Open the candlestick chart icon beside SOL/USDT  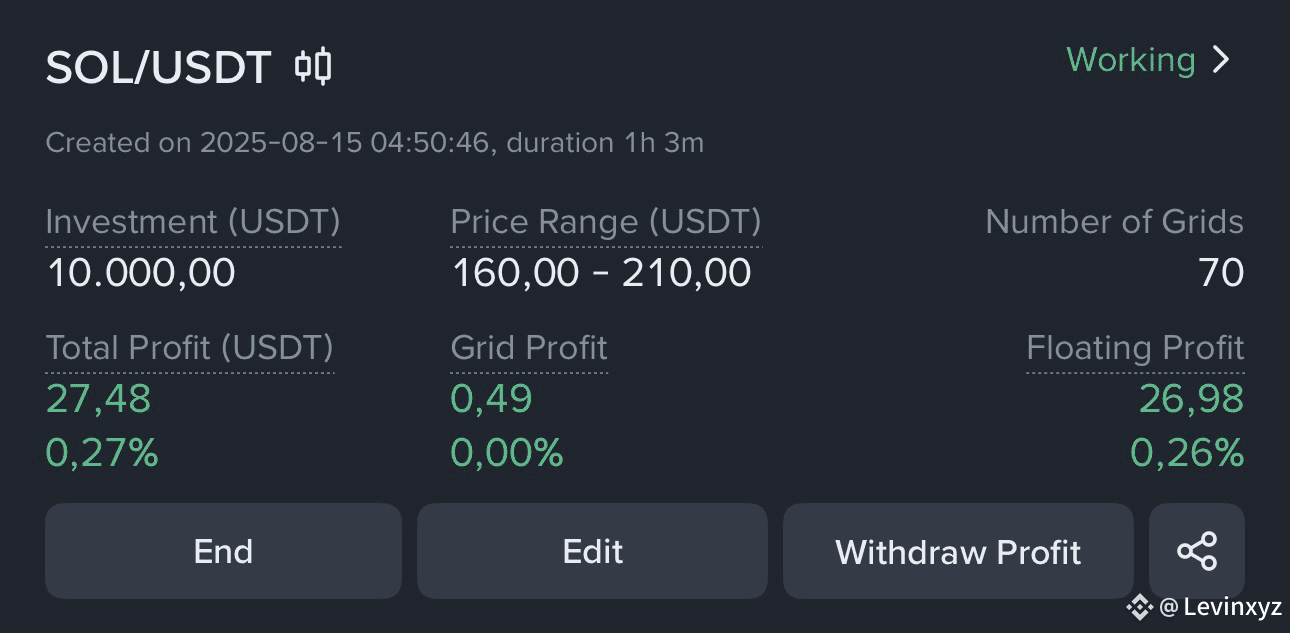tap(313, 67)
